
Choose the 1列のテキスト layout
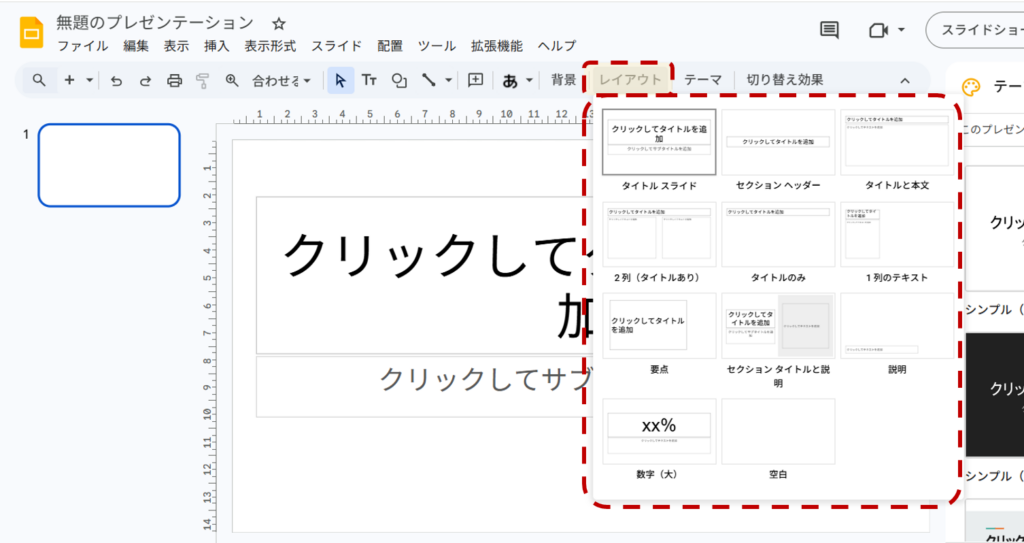(x=897, y=234)
